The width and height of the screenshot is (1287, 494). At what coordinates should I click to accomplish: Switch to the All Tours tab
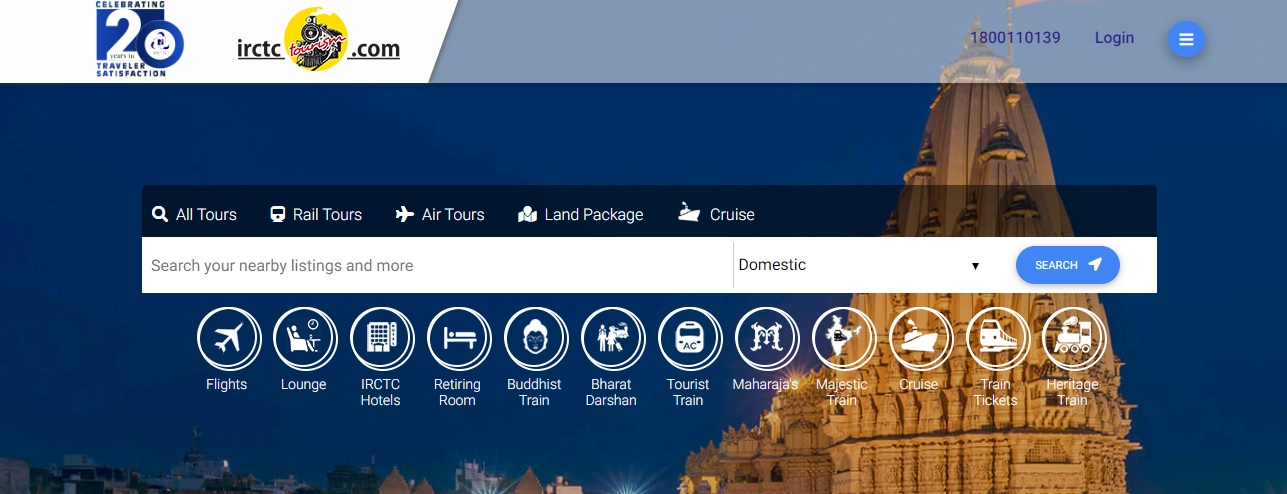pos(194,214)
